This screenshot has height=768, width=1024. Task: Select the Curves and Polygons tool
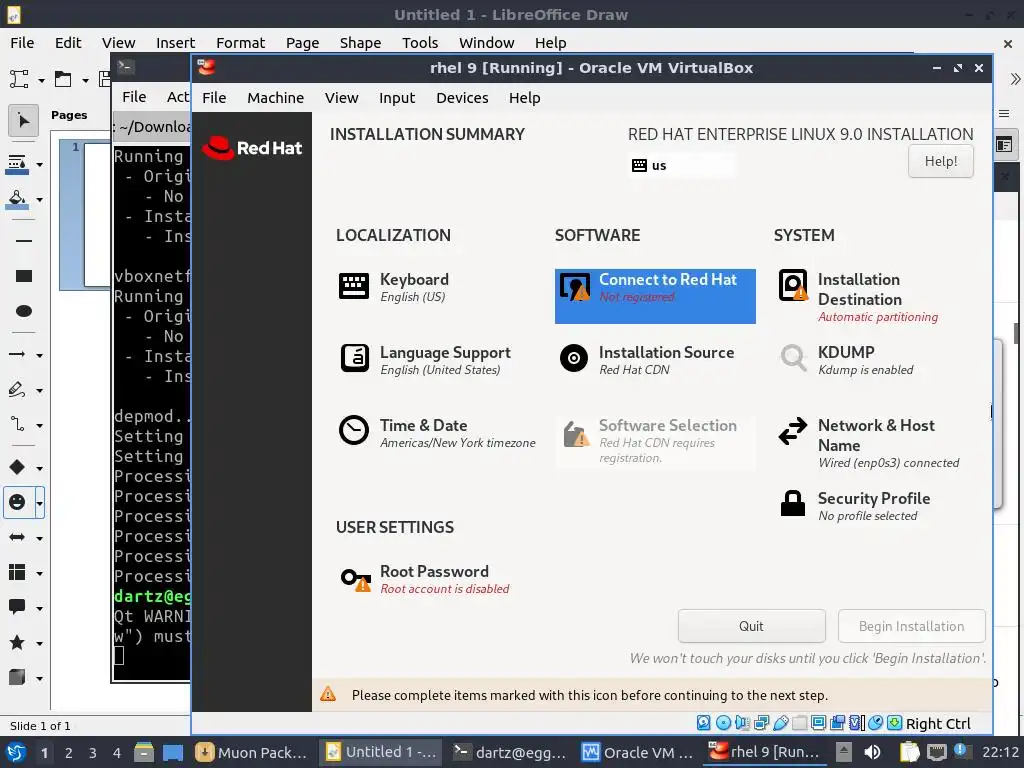(x=17, y=390)
